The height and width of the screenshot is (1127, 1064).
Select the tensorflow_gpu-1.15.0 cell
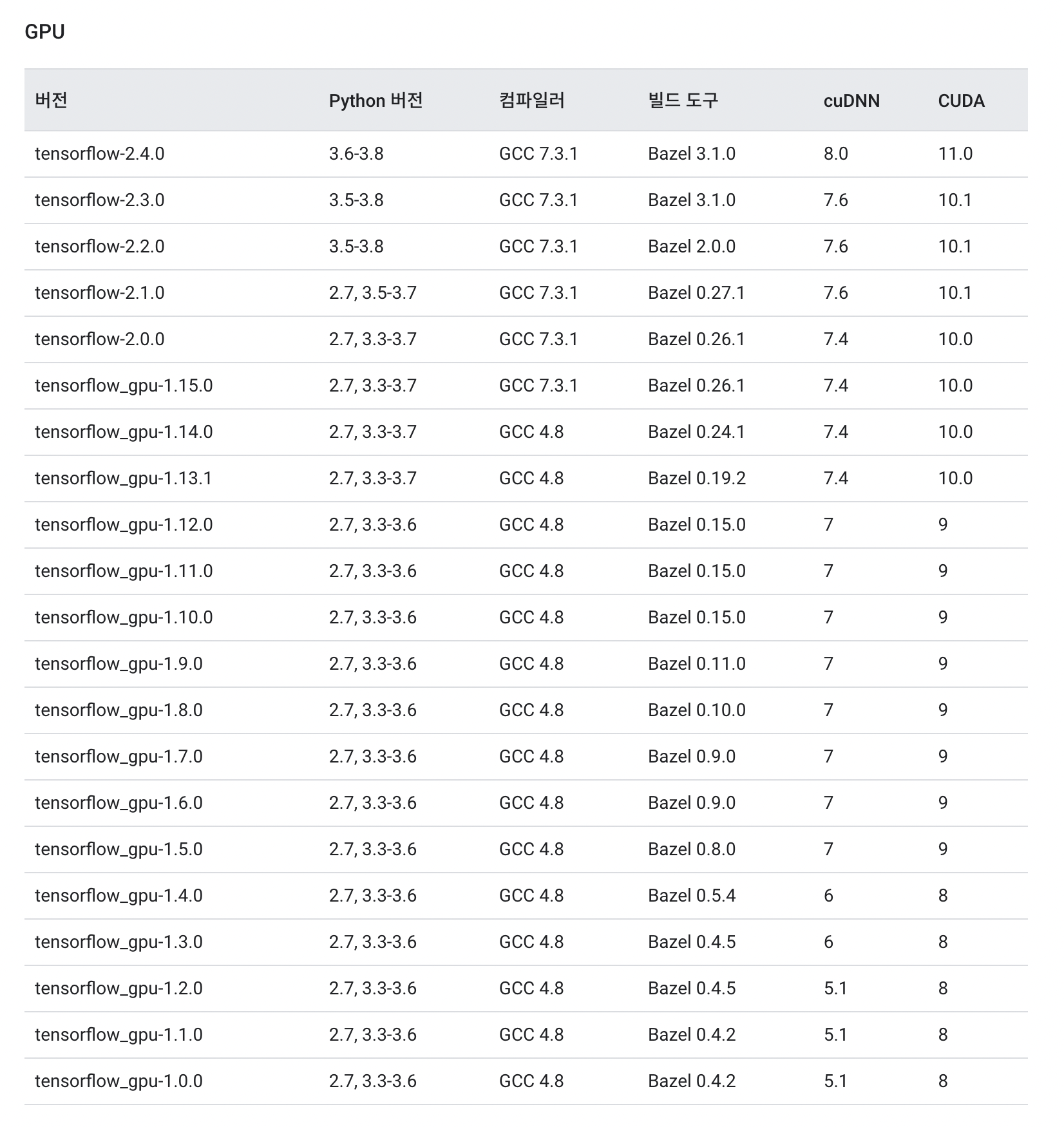click(x=124, y=386)
